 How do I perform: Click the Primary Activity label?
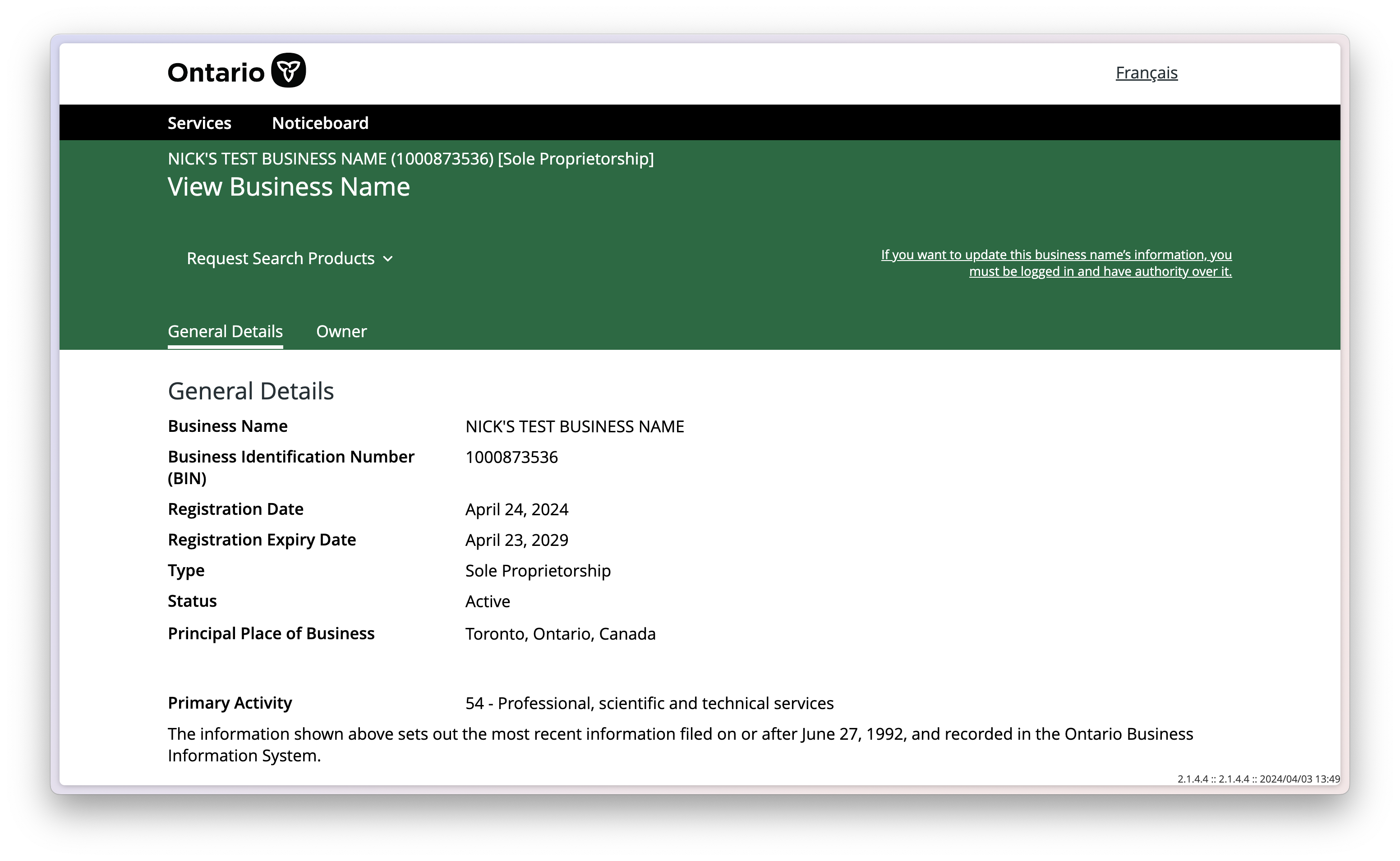230,703
